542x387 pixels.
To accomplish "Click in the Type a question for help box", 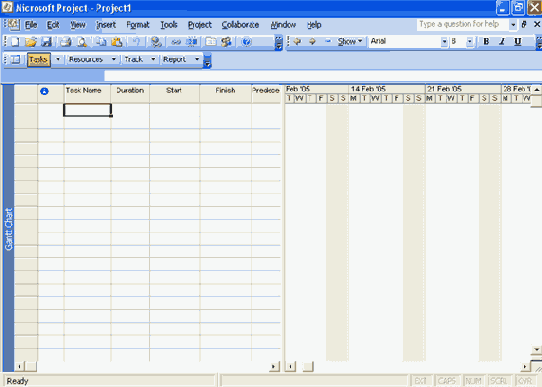I will (x=462, y=24).
